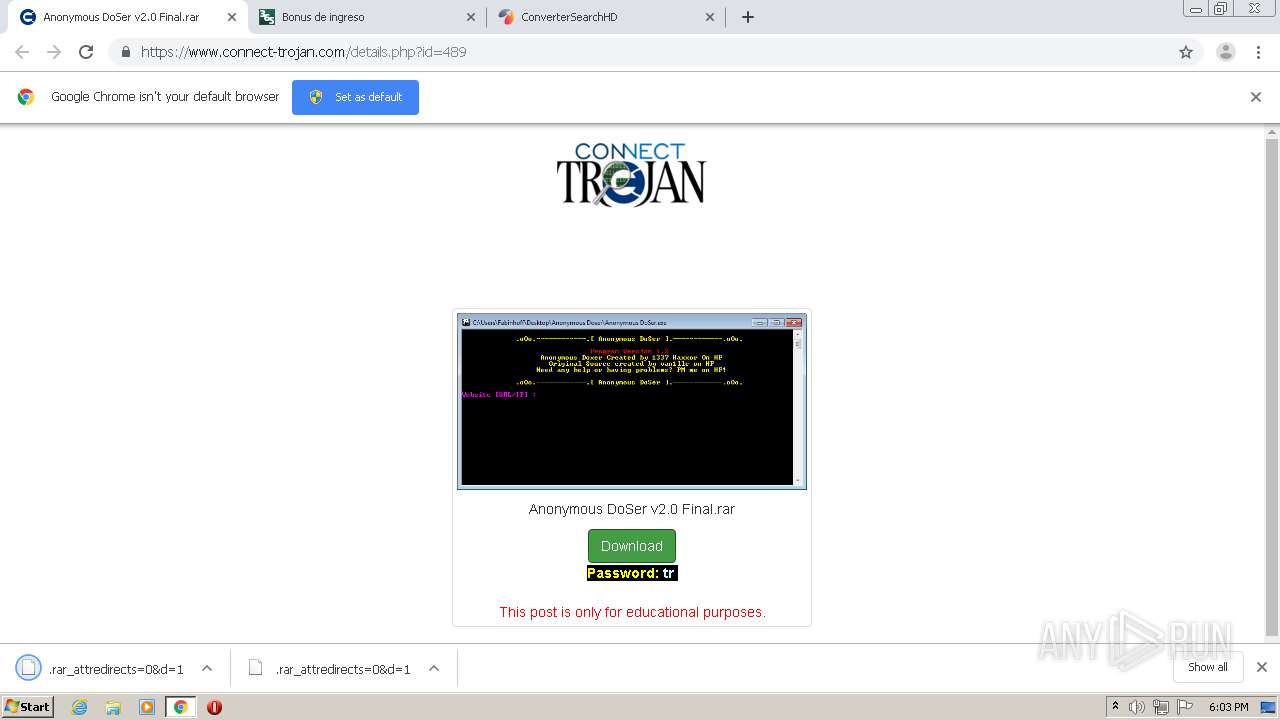Reload the current page
Image resolution: width=1280 pixels, height=720 pixels.
pyautogui.click(x=86, y=52)
